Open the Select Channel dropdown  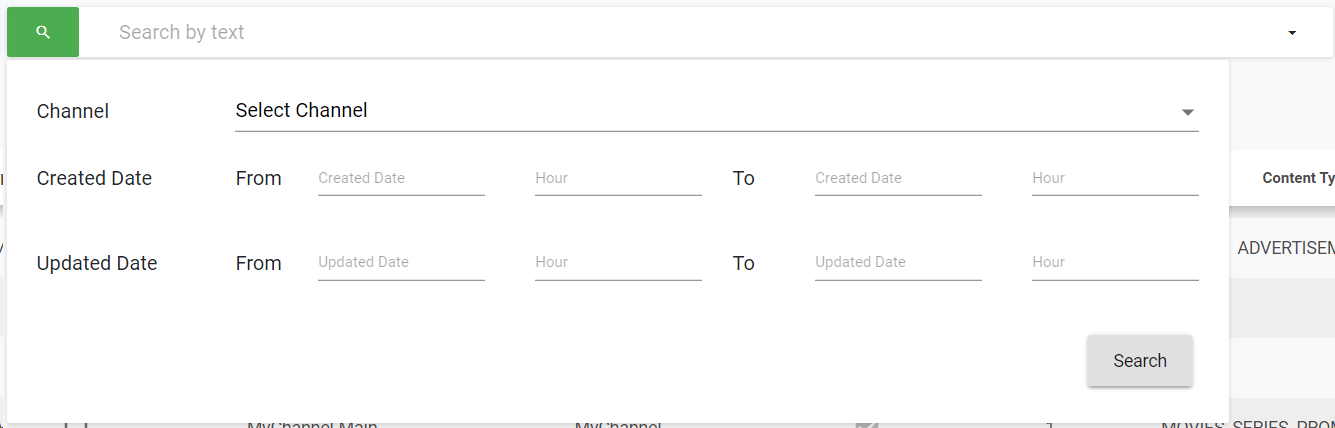click(700, 111)
